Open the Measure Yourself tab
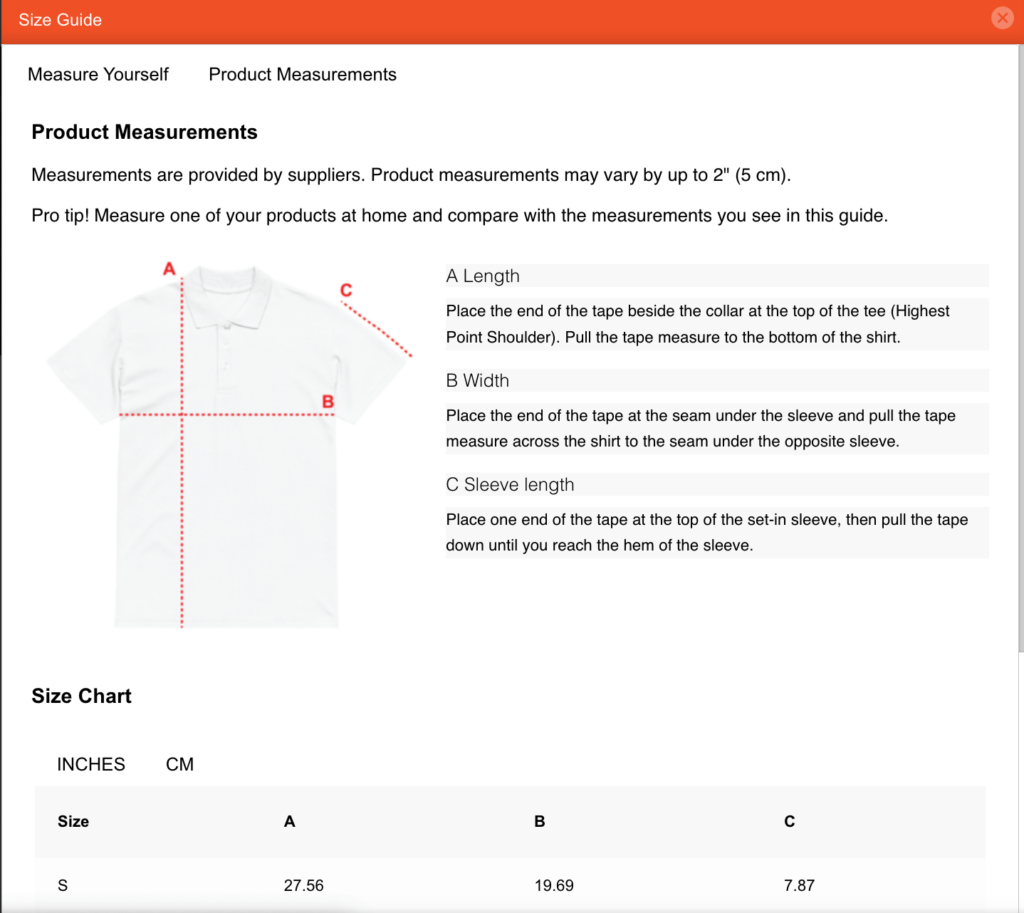The width and height of the screenshot is (1024, 913). (x=98, y=74)
